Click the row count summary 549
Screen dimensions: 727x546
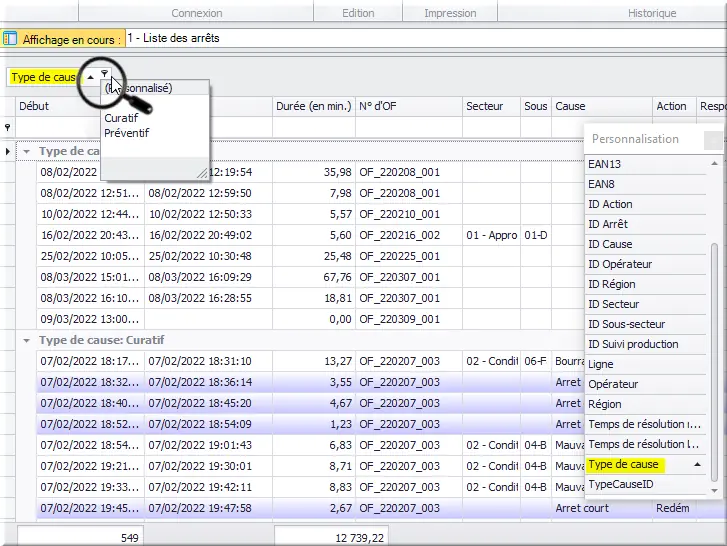[x=81, y=538]
